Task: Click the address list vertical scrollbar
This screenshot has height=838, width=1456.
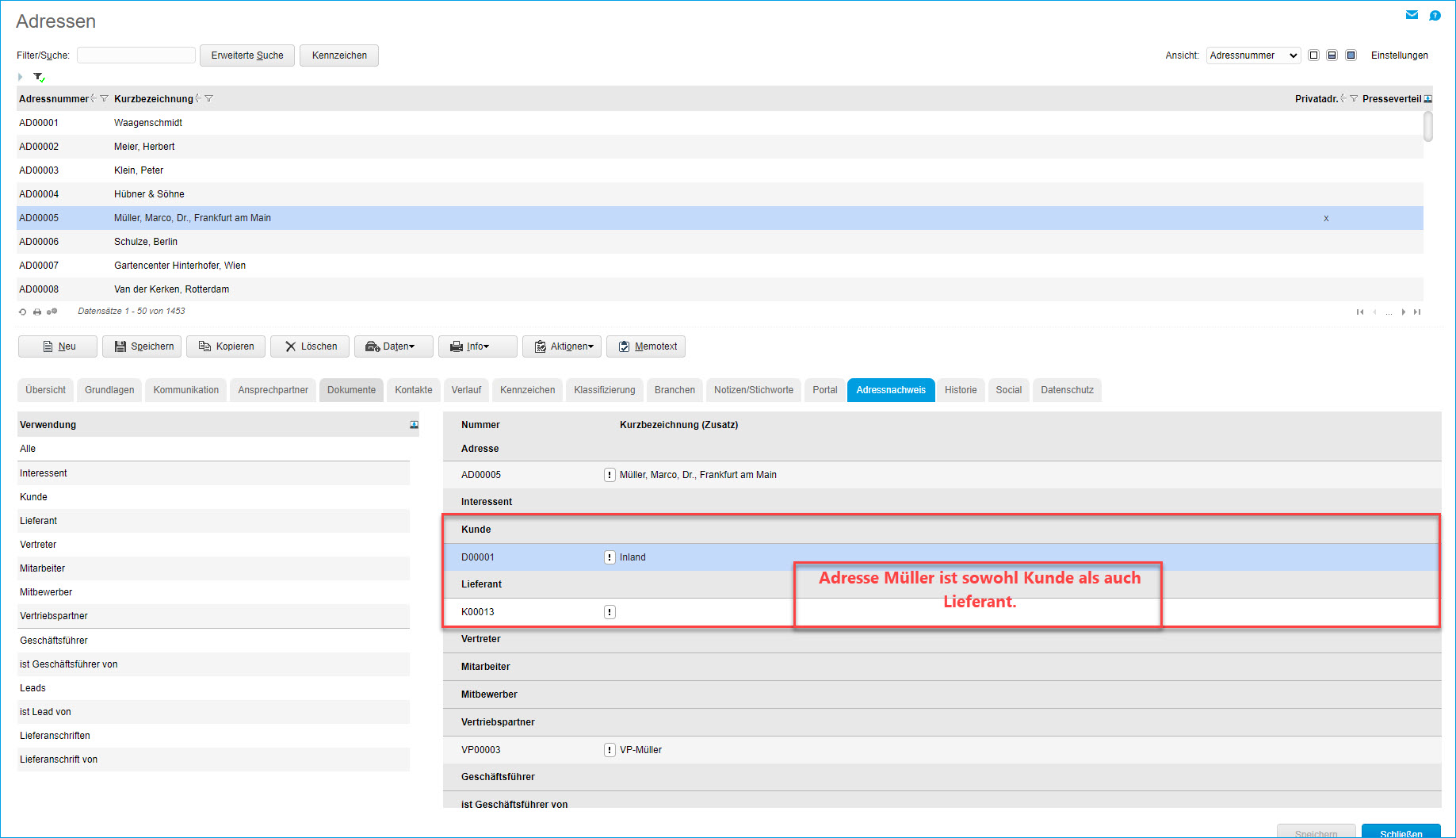Action: coord(1427,127)
